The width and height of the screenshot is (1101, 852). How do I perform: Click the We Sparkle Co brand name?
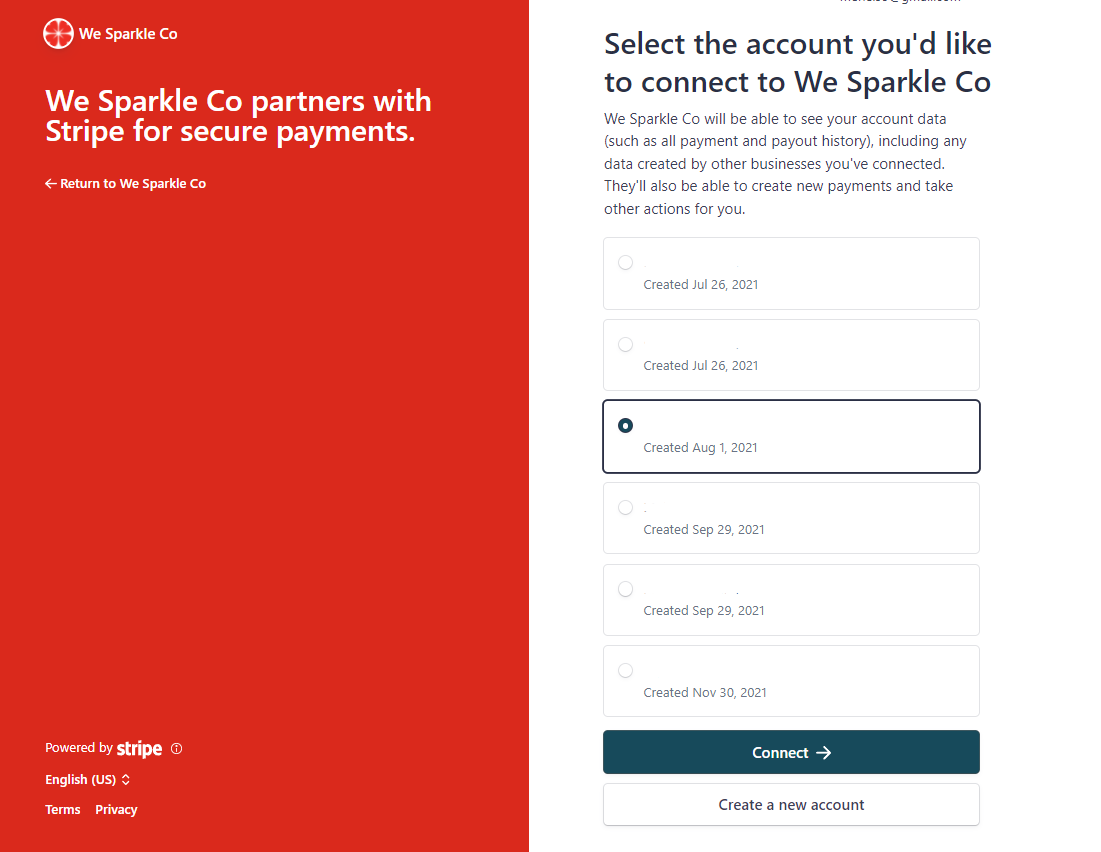128,34
